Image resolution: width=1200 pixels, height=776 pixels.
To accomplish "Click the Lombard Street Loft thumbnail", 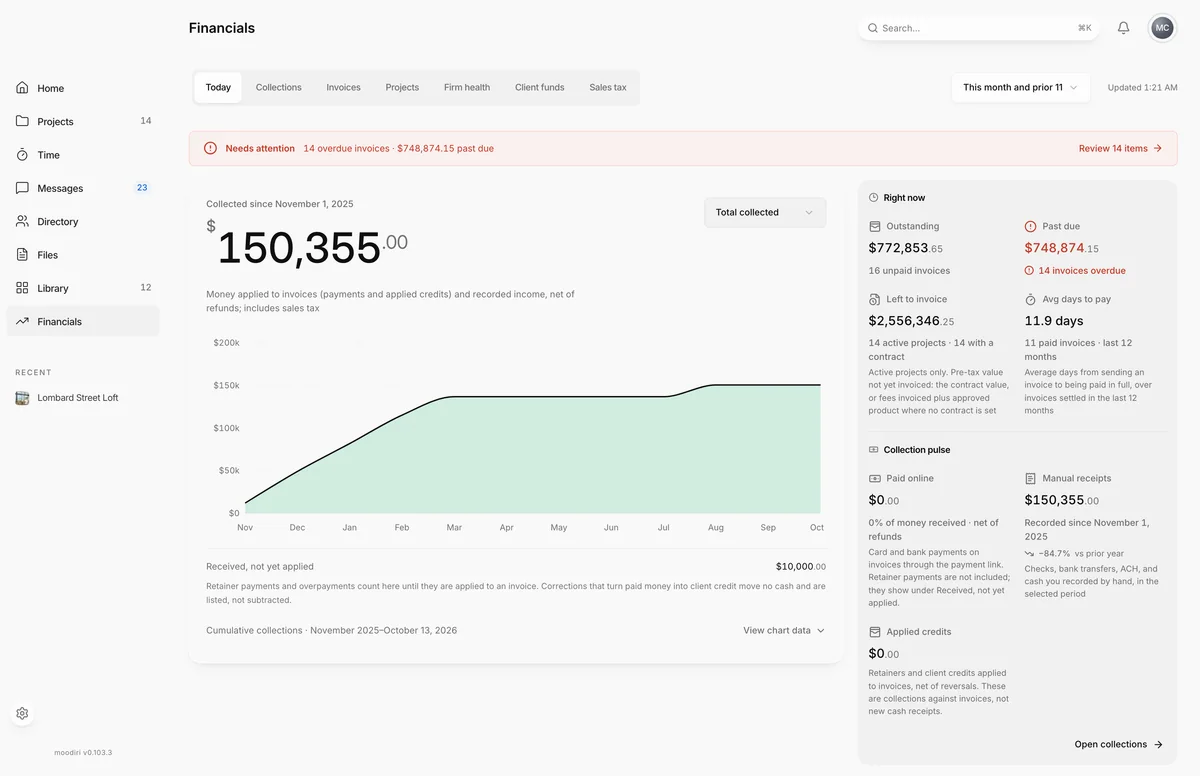I will [22, 398].
